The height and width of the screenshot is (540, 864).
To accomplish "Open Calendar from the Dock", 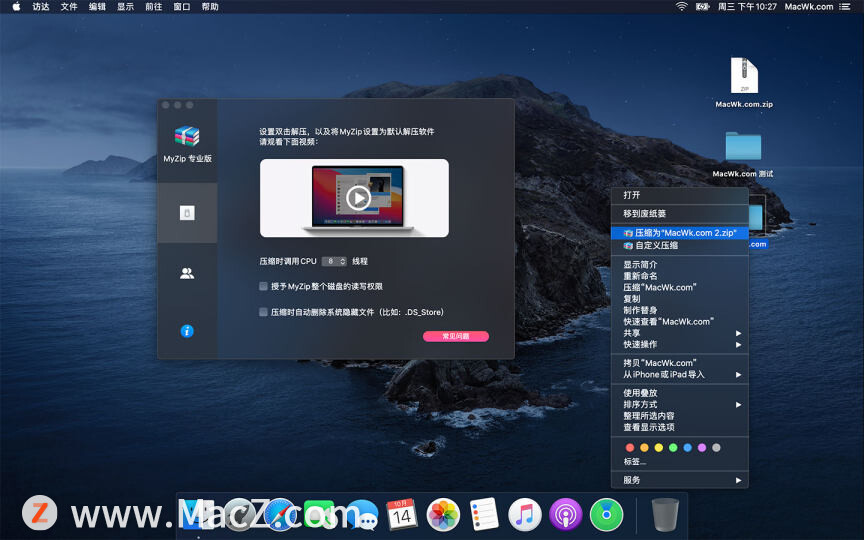I will (402, 515).
